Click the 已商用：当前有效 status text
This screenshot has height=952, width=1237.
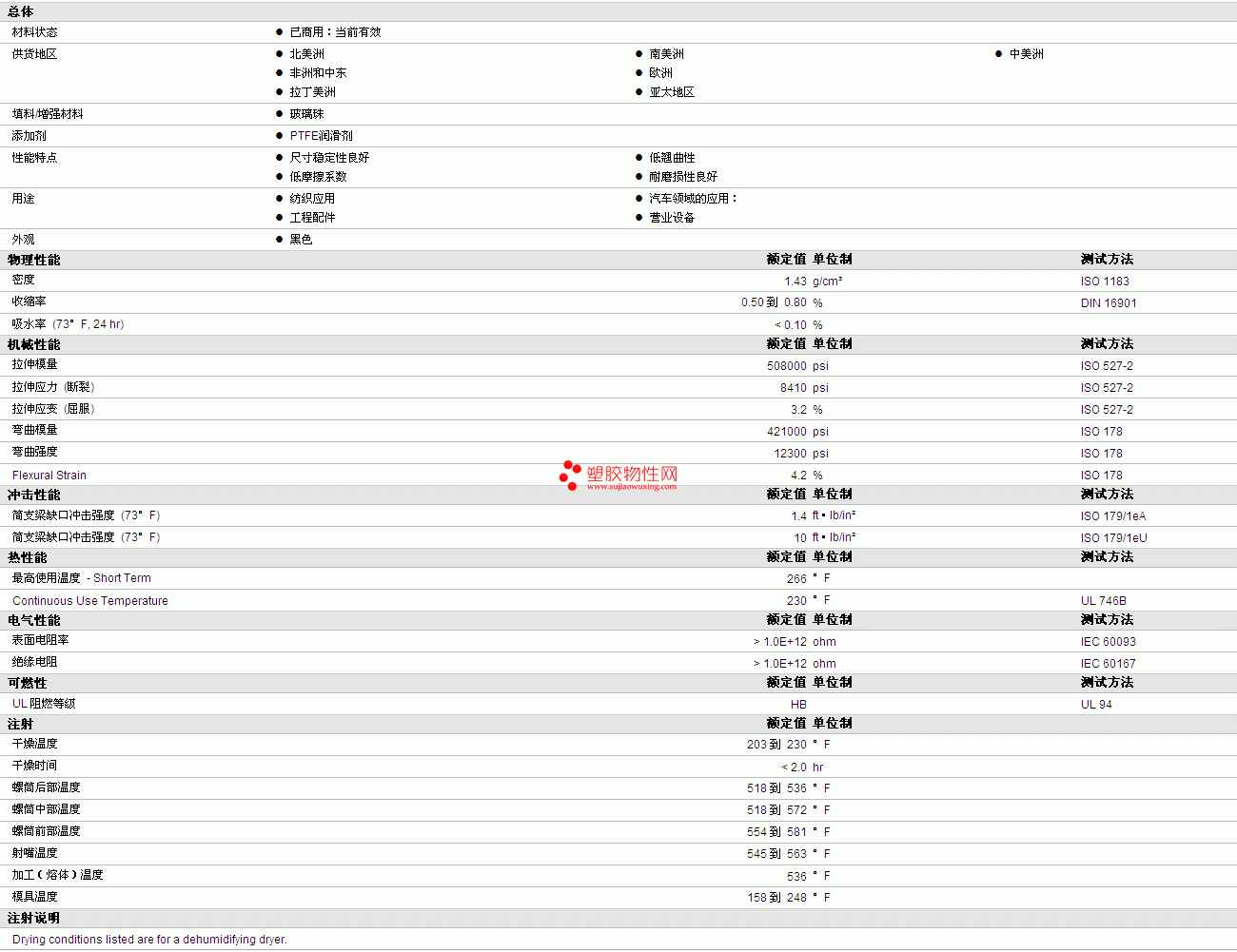coord(335,32)
